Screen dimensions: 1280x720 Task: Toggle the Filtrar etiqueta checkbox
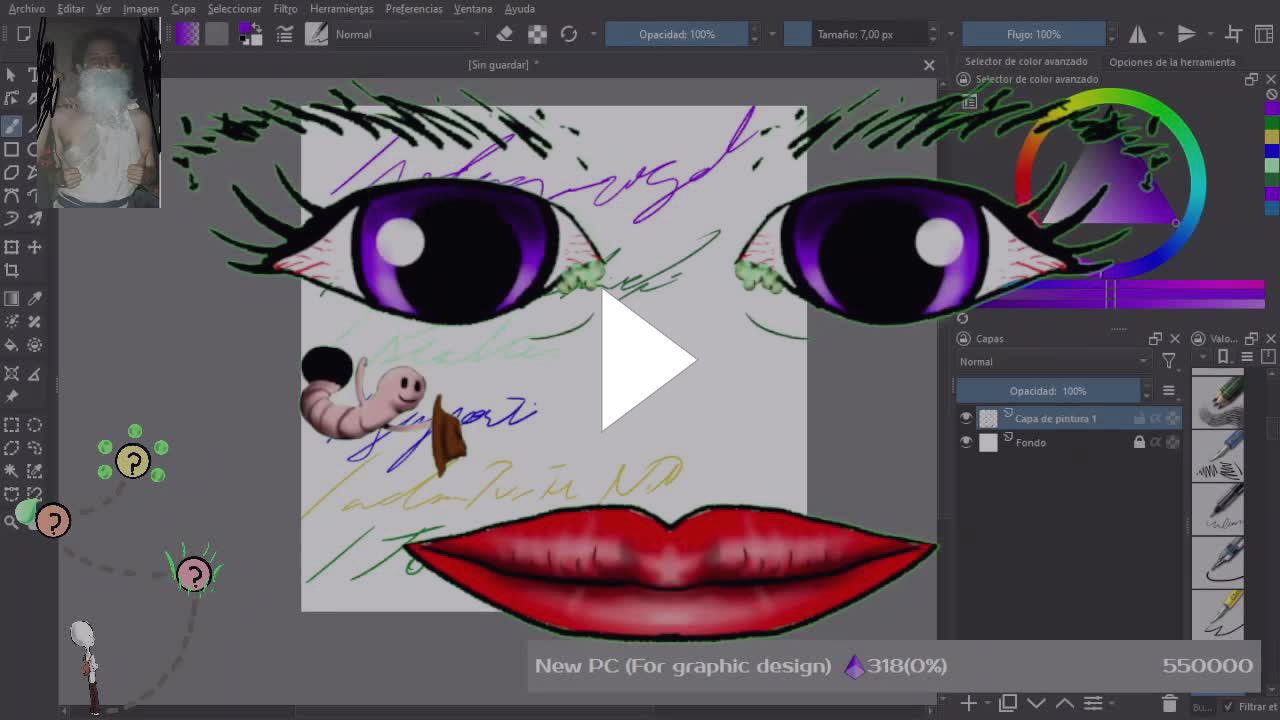tap(1229, 707)
